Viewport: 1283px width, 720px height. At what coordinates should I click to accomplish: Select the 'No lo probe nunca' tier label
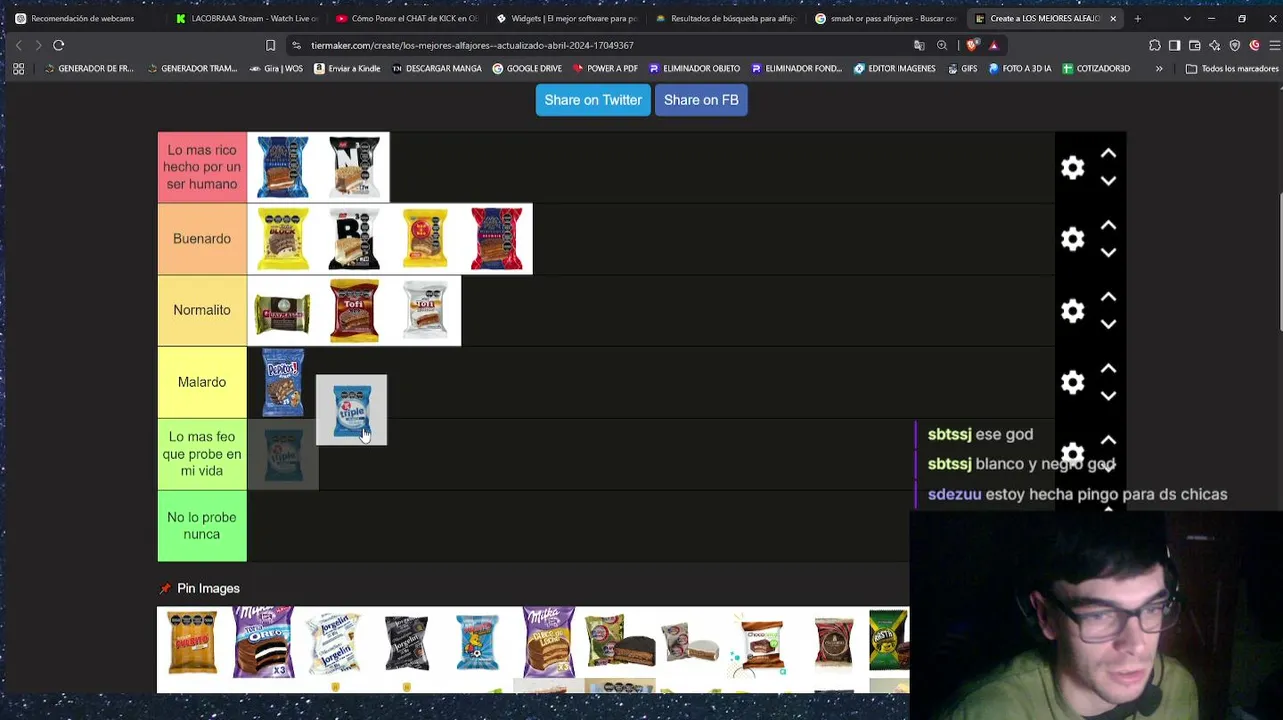tap(202, 526)
